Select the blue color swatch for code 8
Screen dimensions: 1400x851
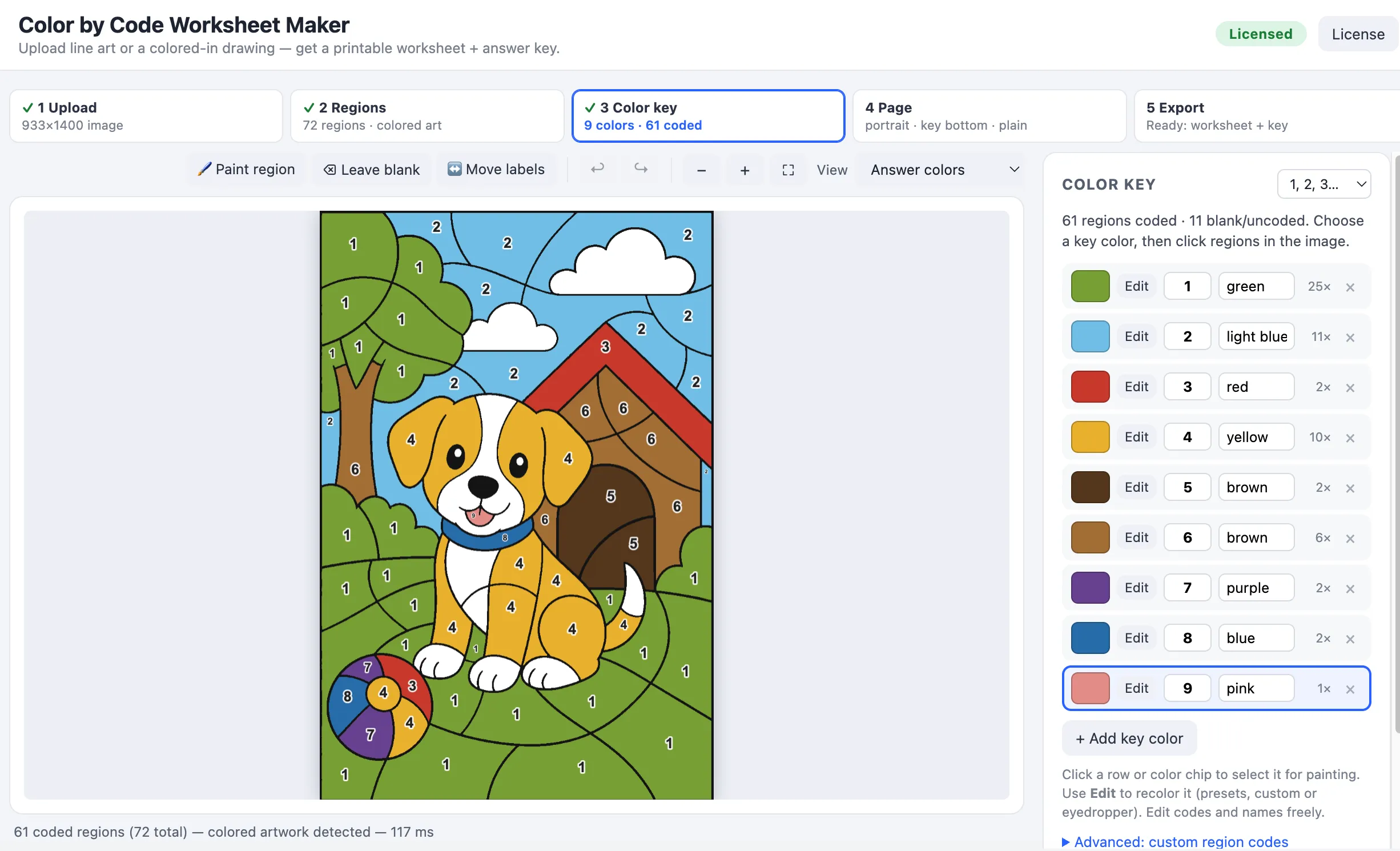1090,638
